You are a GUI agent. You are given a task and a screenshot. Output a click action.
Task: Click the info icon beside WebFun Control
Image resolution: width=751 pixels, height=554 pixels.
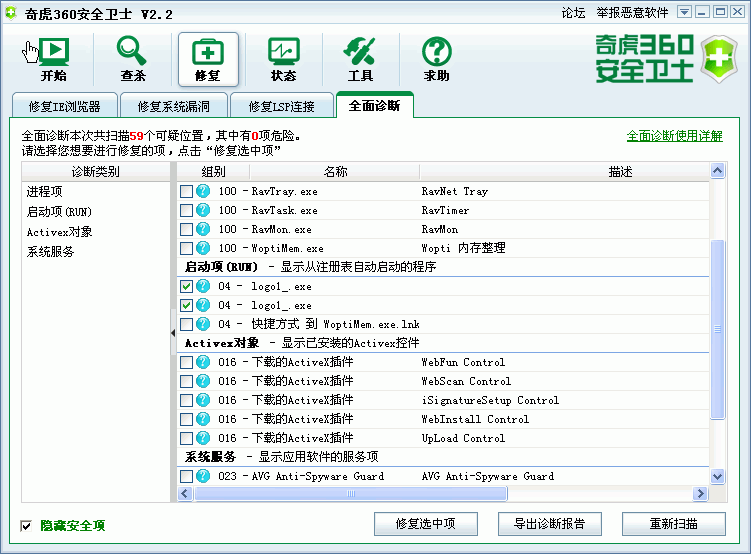point(204,362)
